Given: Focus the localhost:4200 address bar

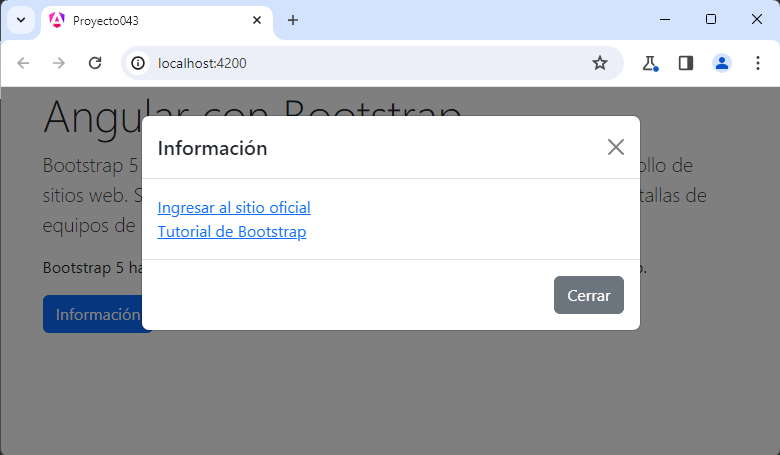Looking at the screenshot, I should pyautogui.click(x=372, y=63).
